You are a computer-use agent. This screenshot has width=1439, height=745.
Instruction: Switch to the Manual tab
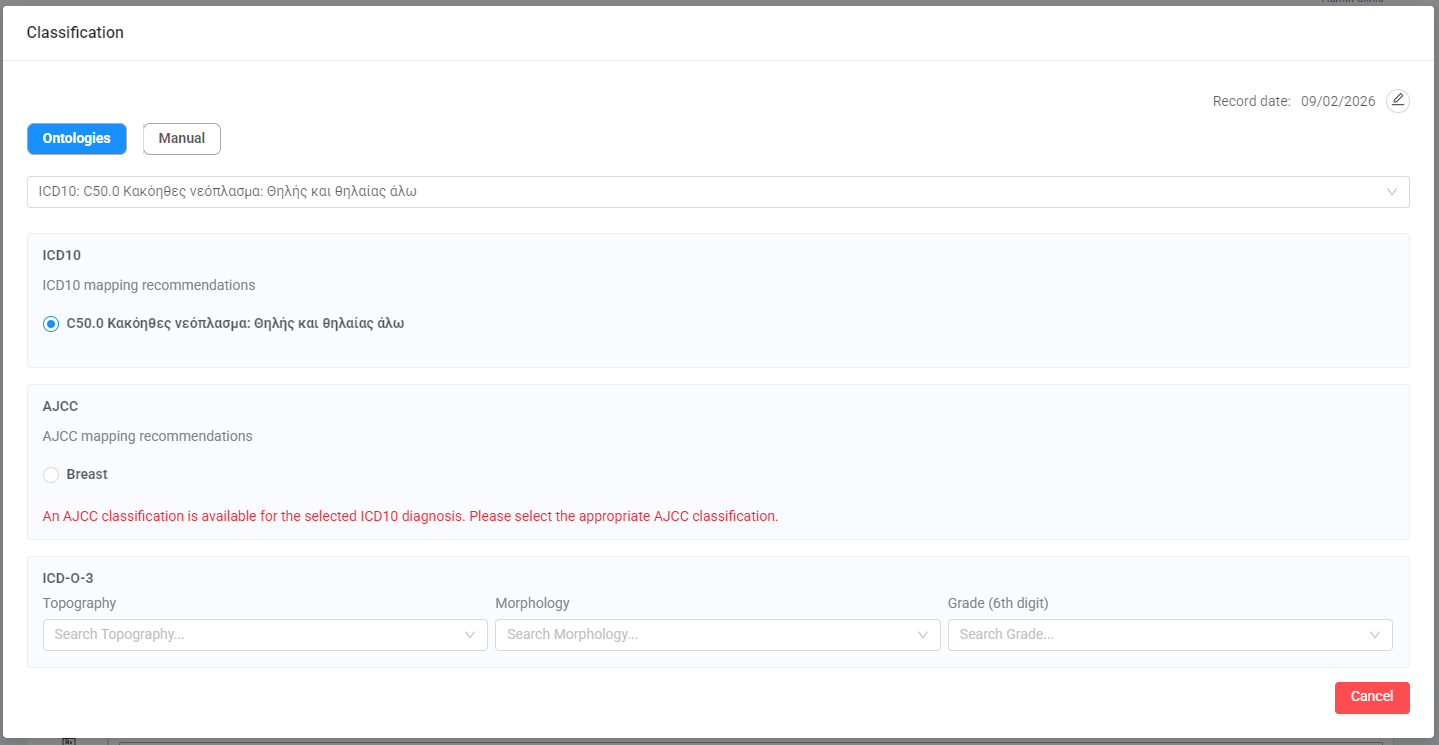point(182,139)
